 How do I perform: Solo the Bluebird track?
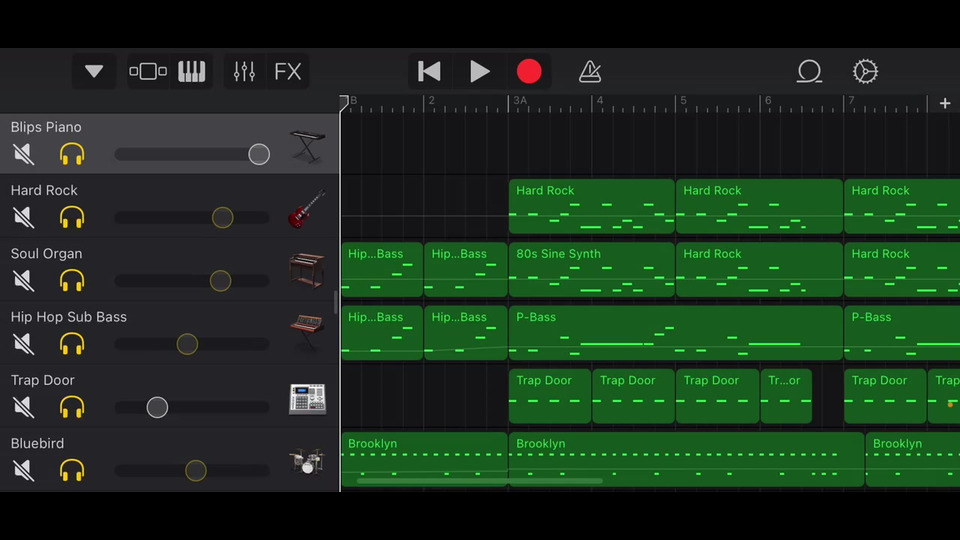[72, 470]
